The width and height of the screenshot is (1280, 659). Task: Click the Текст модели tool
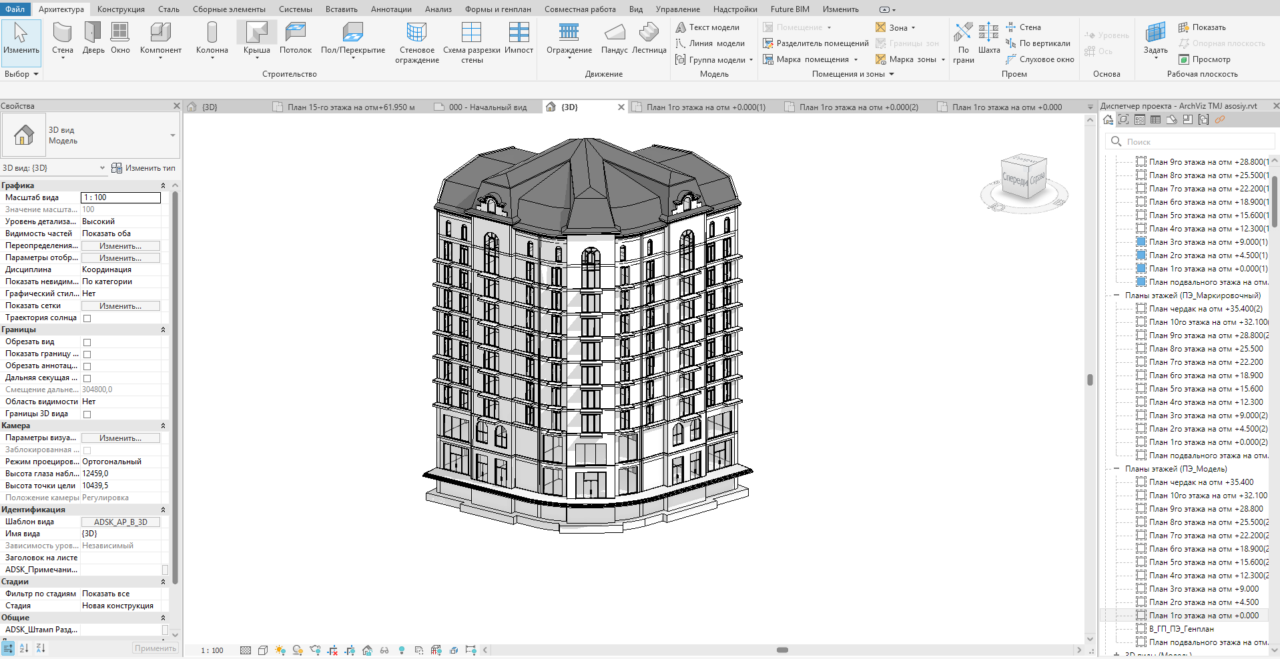707,27
